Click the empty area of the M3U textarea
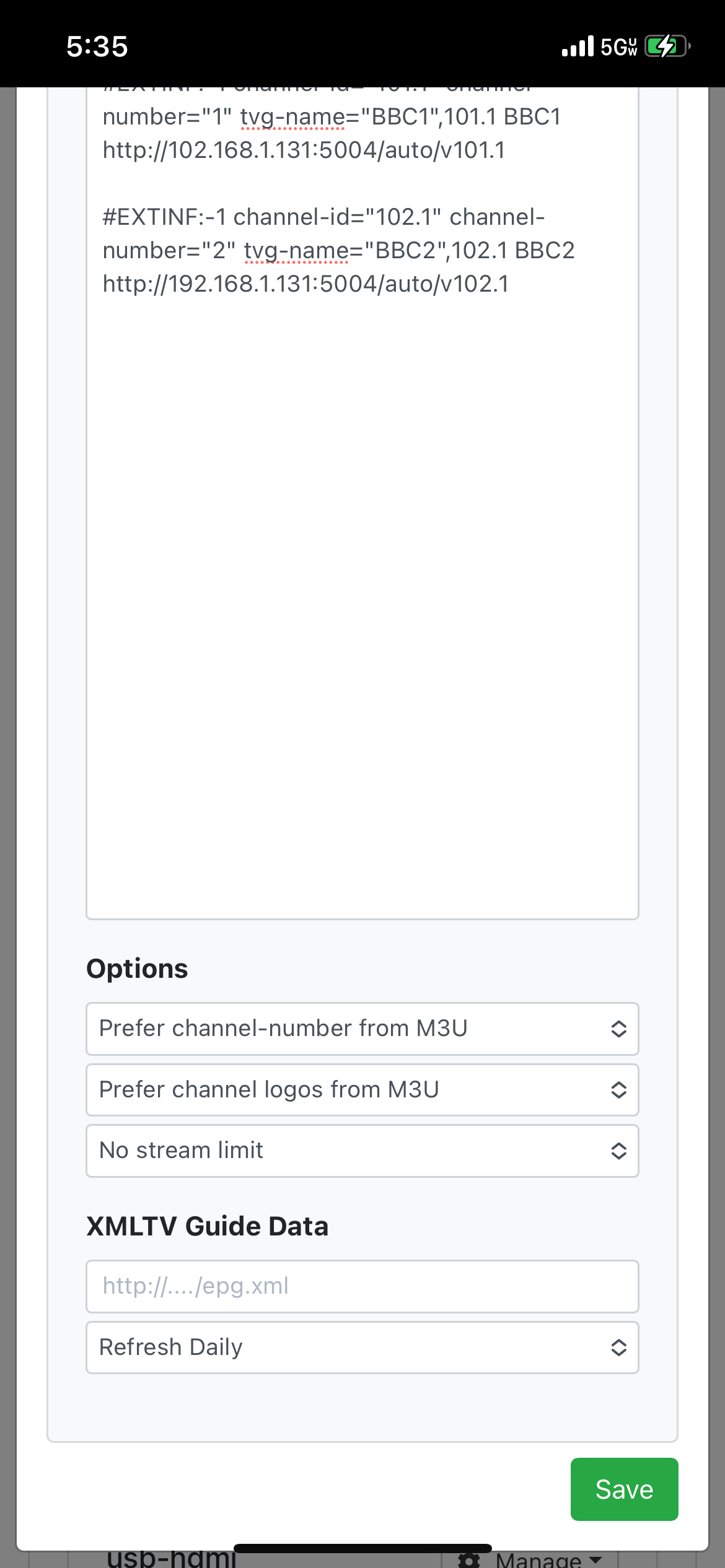 (362, 588)
